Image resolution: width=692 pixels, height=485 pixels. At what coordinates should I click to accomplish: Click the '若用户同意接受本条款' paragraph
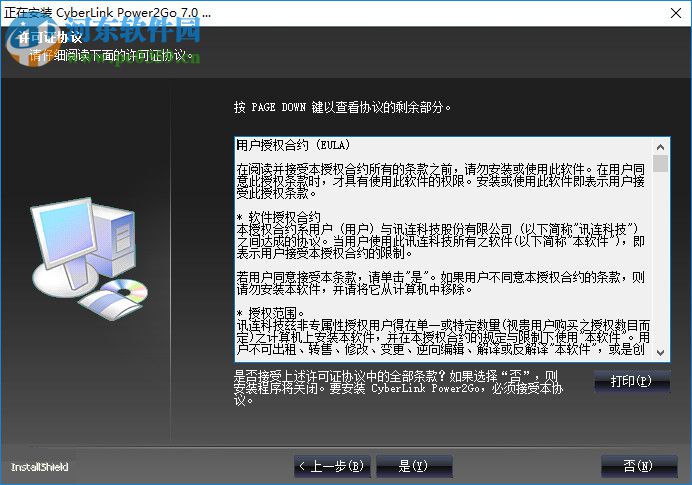point(440,283)
